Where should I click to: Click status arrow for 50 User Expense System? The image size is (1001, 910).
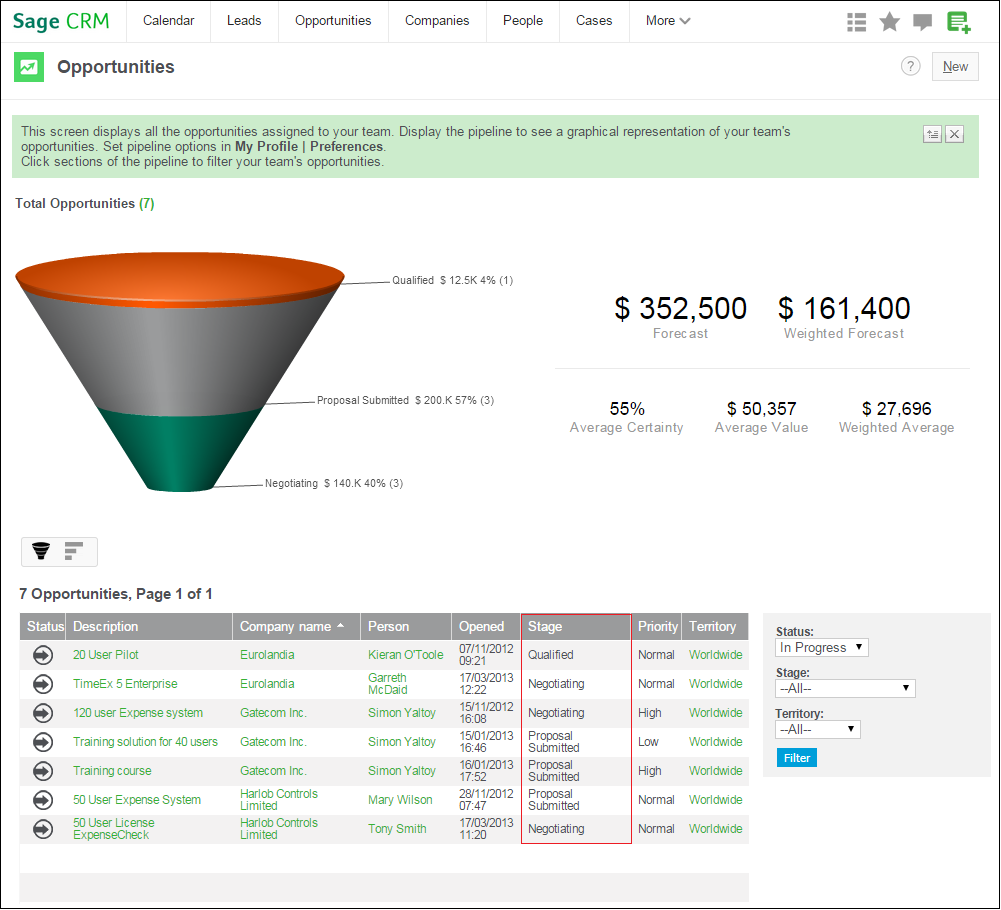(x=43, y=800)
